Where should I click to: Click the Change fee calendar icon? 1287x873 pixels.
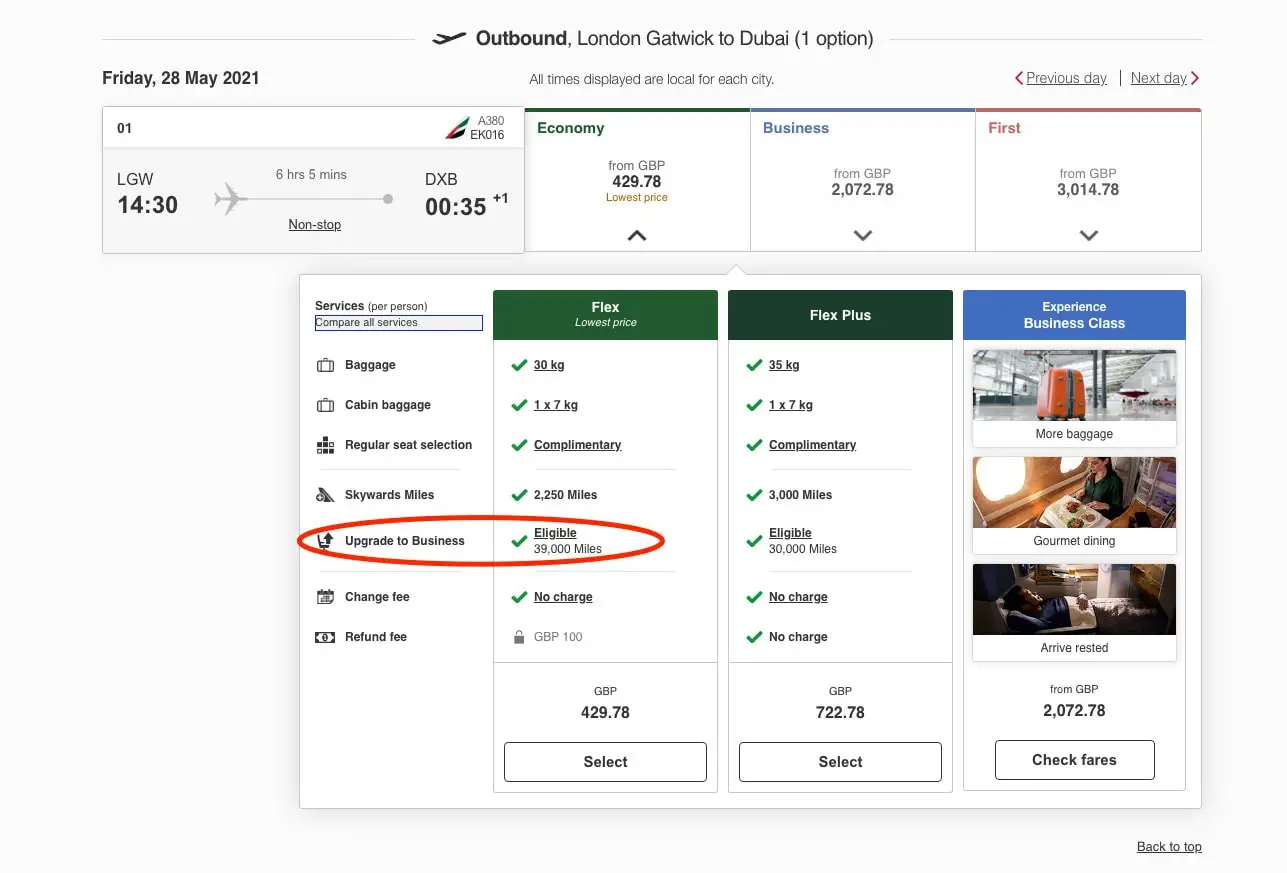pyautogui.click(x=325, y=596)
